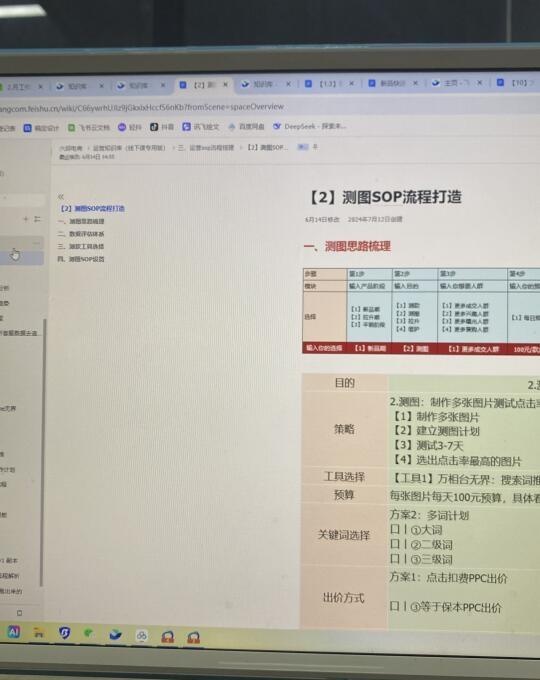Viewport: 540px width, 680px height.
Task: Open the more options on highlighted sidebar item
Action: coord(37,243)
